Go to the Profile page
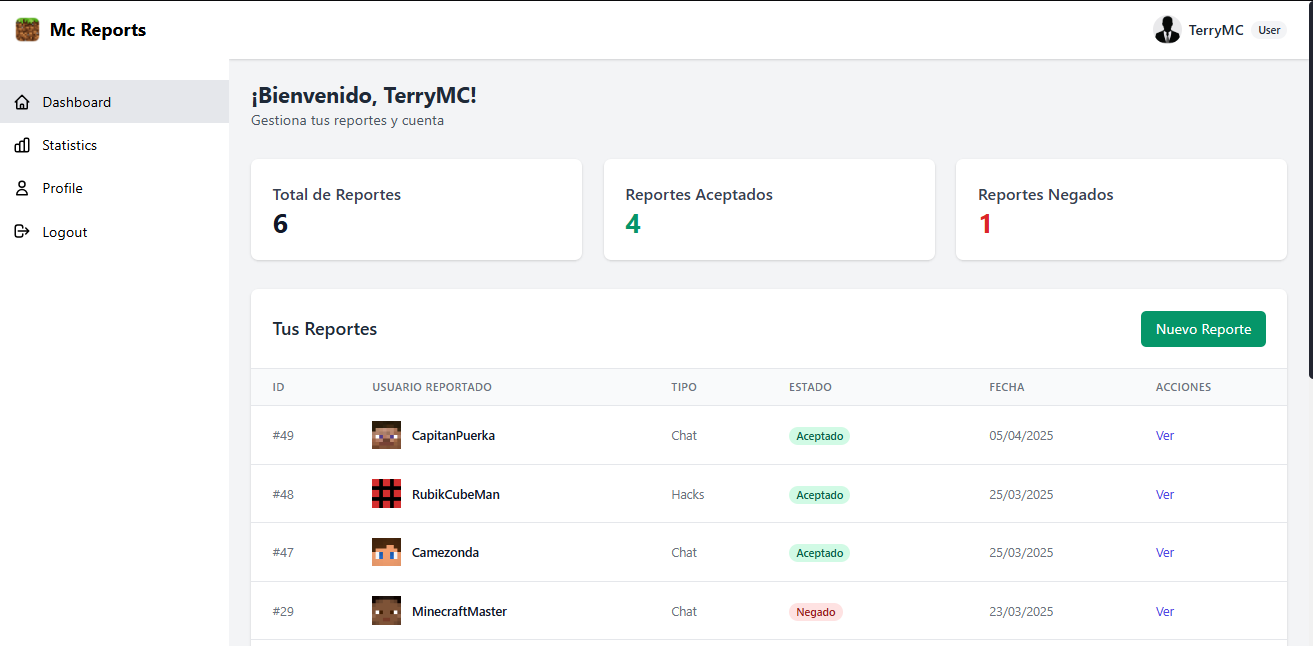This screenshot has width=1313, height=646. (x=115, y=188)
